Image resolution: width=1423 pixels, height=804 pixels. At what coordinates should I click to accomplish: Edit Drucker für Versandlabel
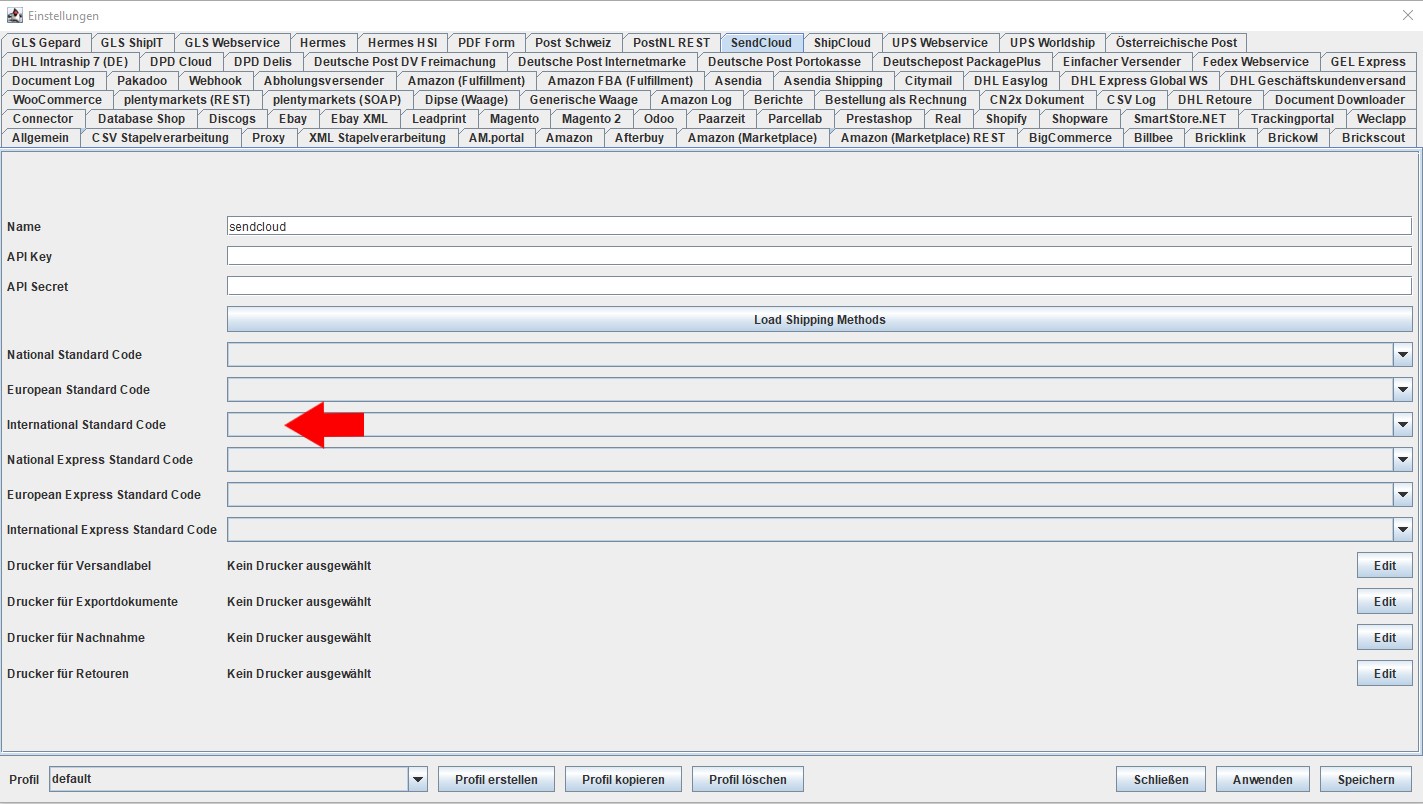click(1384, 566)
